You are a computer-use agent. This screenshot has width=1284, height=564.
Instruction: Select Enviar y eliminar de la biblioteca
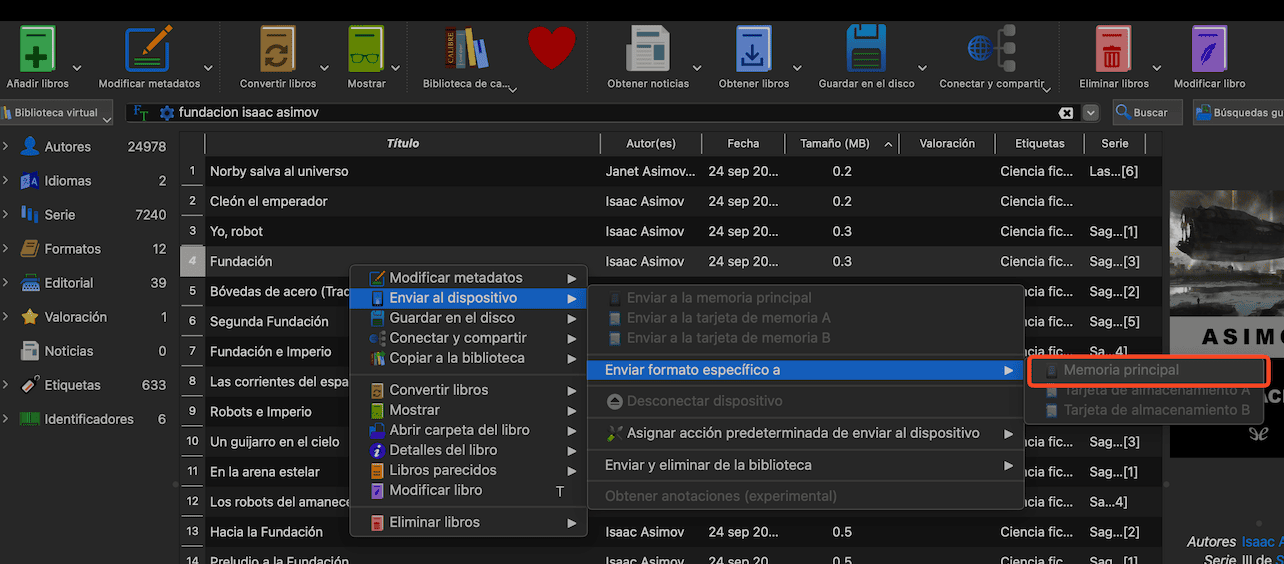click(x=707, y=465)
